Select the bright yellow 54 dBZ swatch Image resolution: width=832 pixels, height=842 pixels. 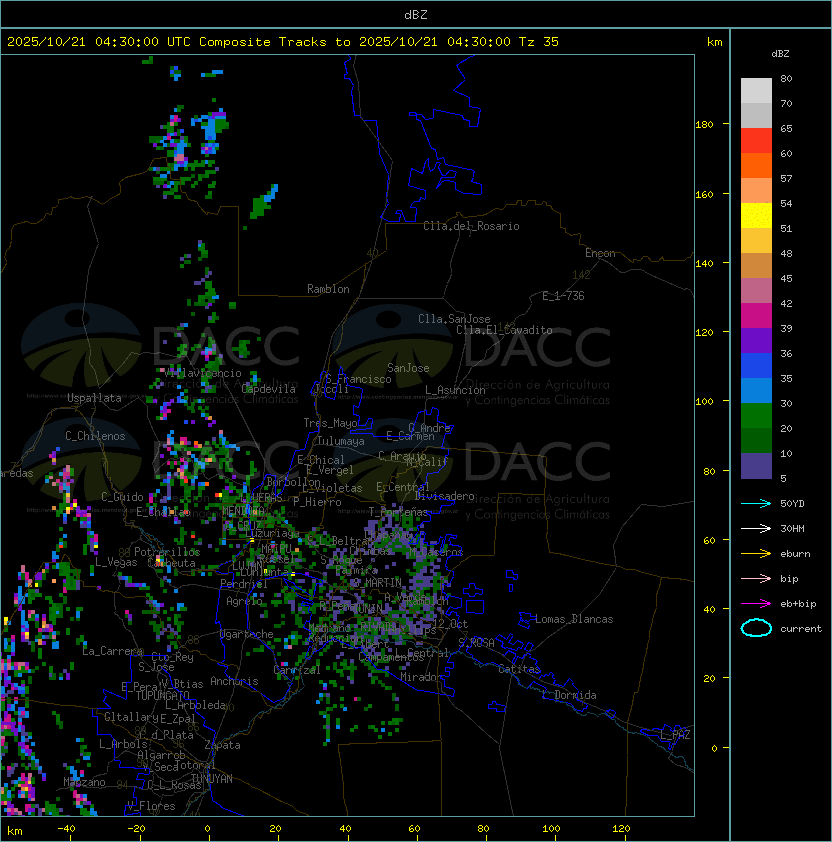(756, 215)
